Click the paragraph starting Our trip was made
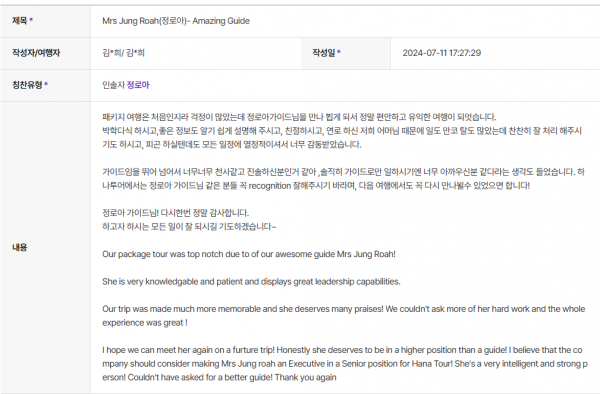 click(x=343, y=316)
